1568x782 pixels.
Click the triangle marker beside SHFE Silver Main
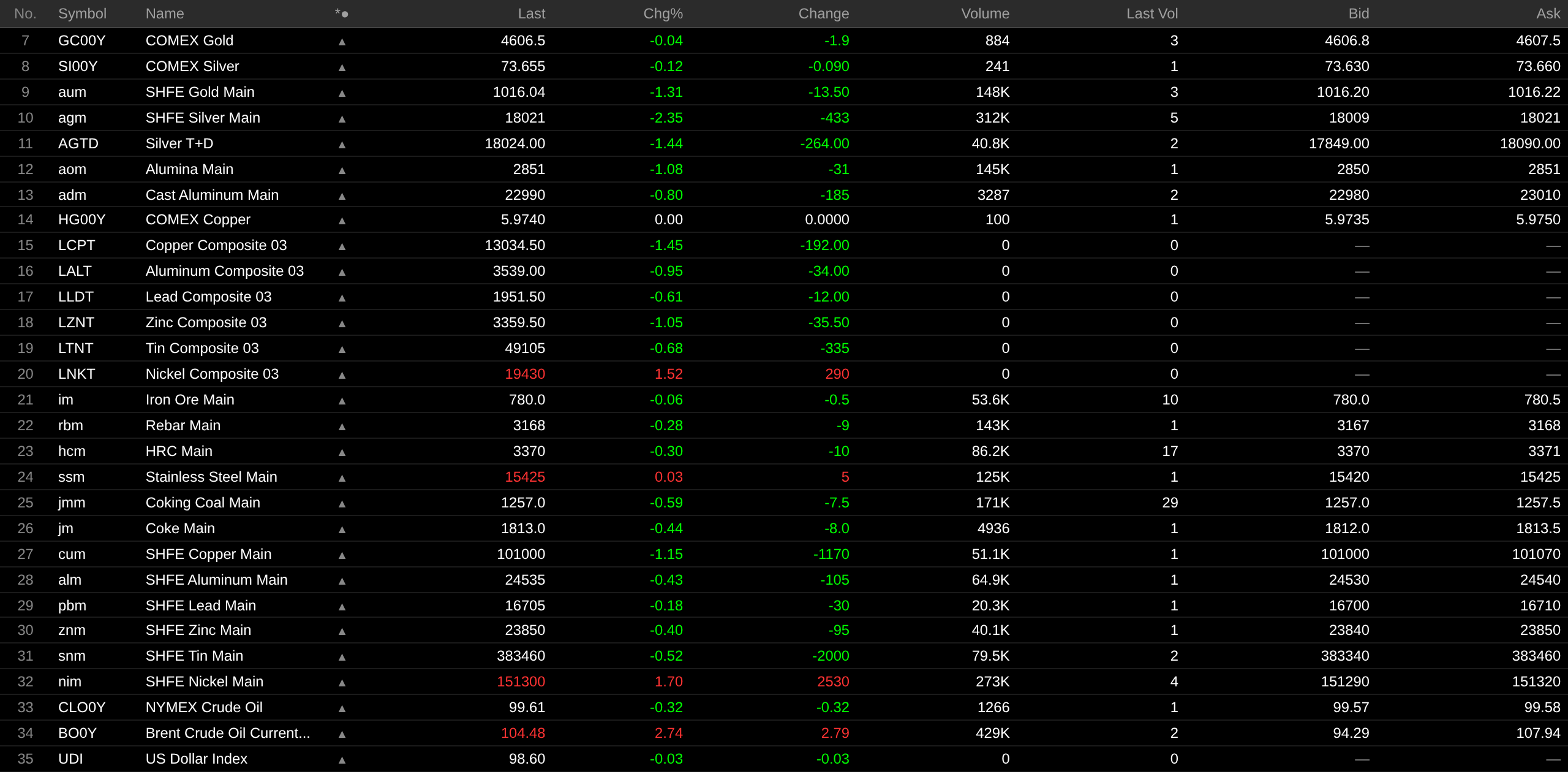[342, 119]
